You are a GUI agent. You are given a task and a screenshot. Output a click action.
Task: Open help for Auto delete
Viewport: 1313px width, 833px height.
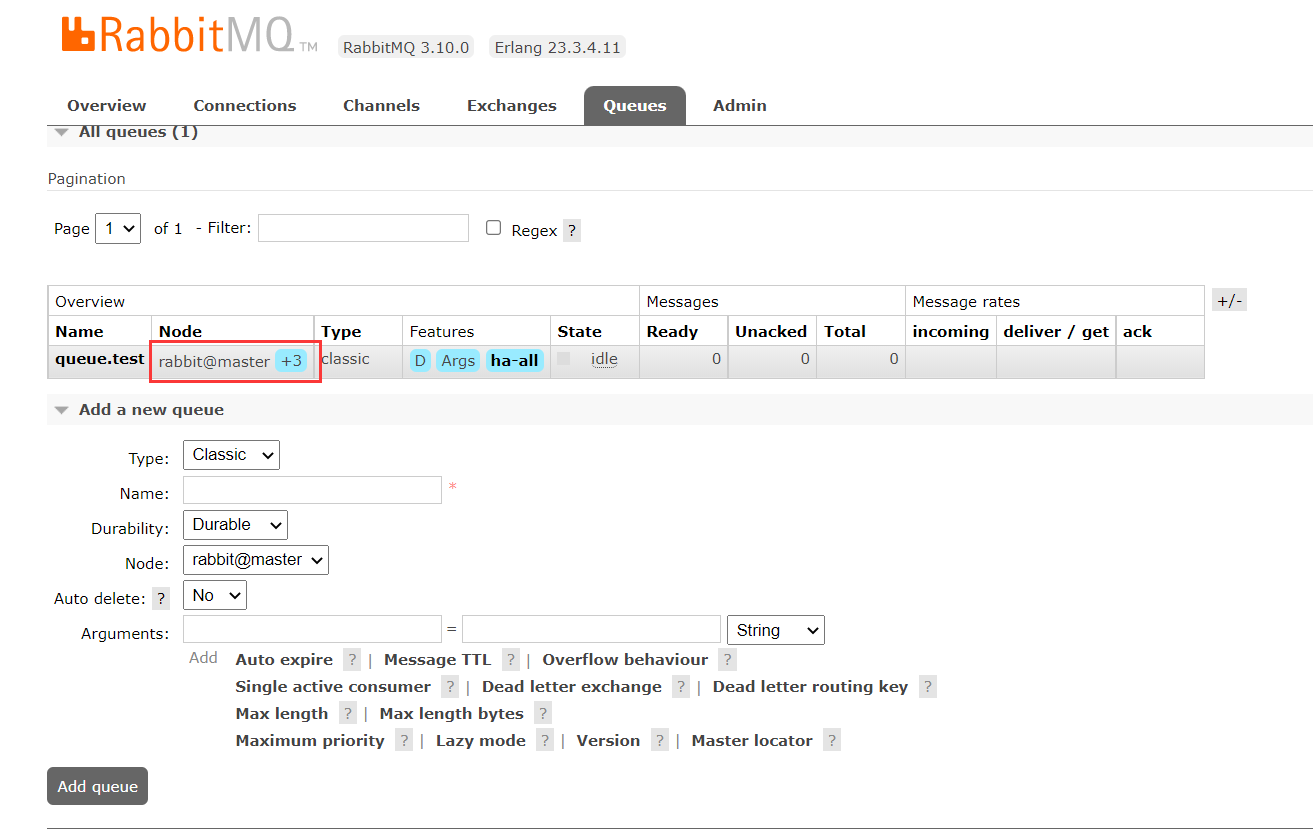(161, 598)
